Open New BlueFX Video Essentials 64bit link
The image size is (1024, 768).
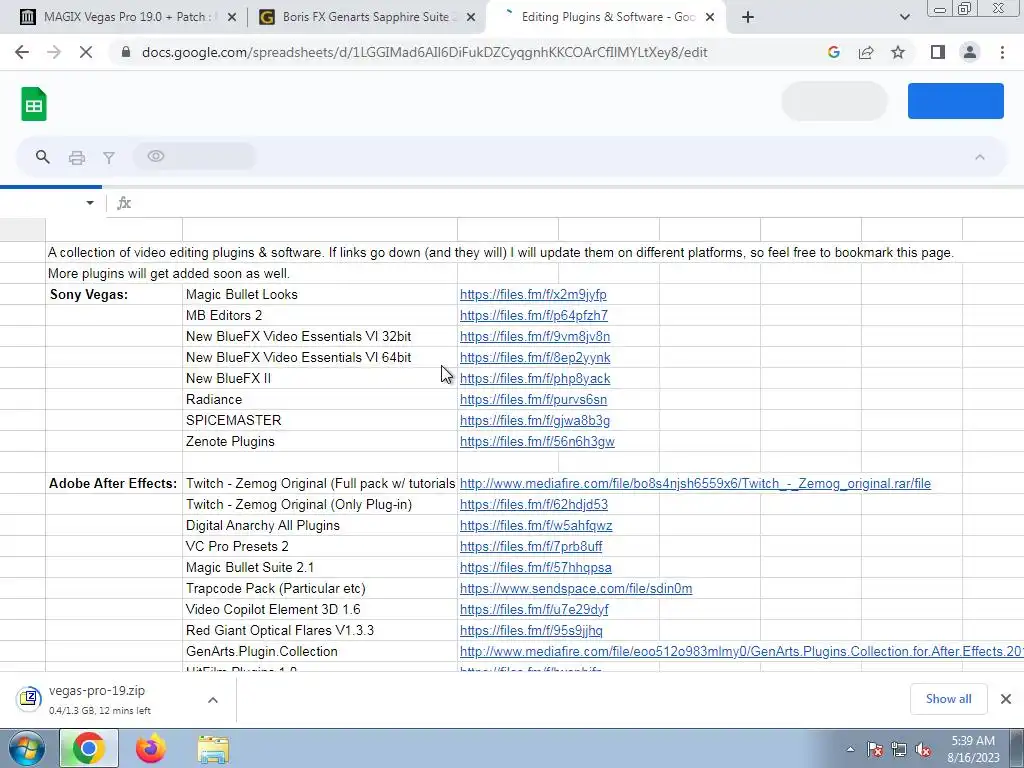coord(535,357)
